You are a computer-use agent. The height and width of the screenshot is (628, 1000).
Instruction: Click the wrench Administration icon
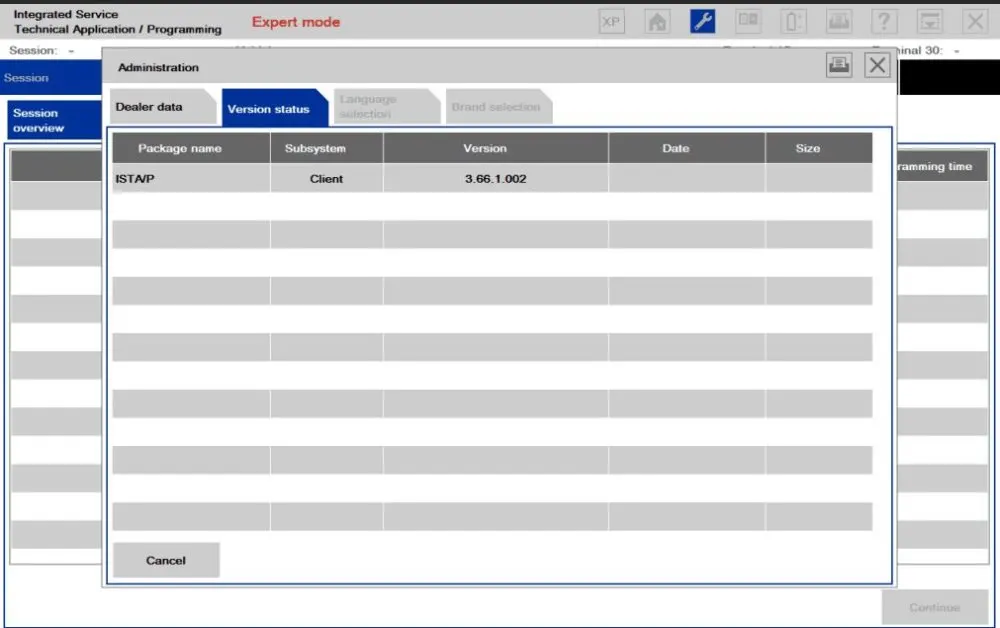click(702, 20)
